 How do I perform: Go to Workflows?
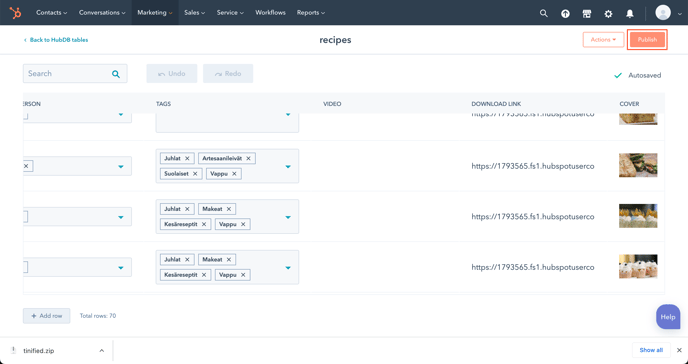270,13
